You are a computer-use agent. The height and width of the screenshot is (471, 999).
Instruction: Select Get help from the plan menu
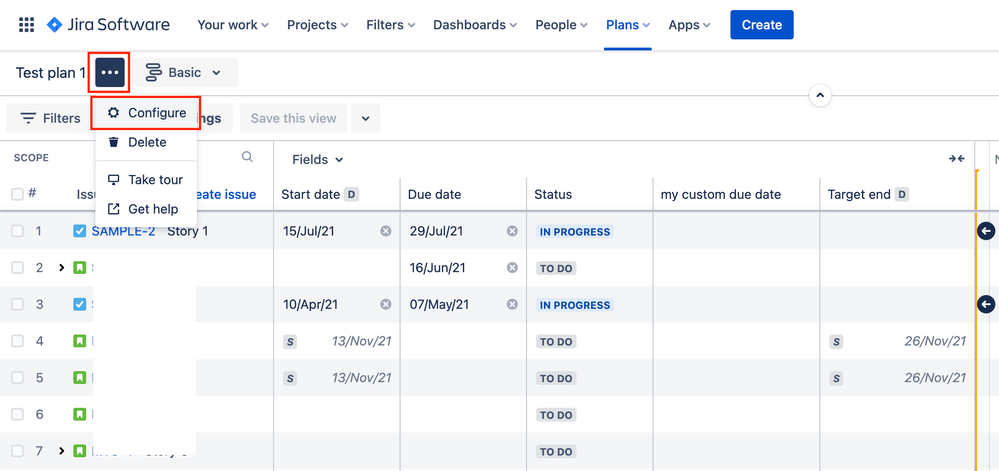(147, 209)
